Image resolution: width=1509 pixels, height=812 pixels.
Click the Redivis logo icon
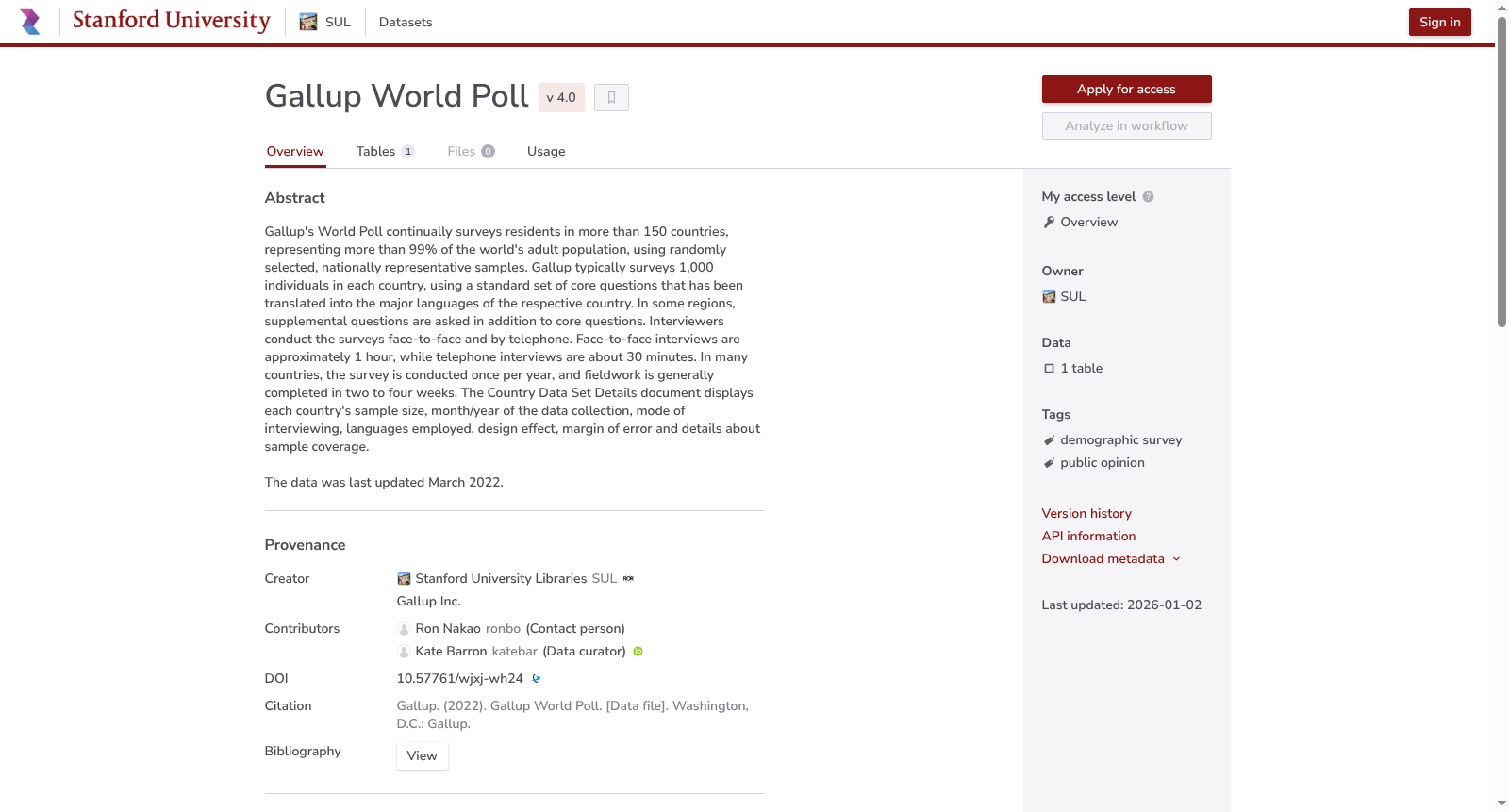coord(30,22)
